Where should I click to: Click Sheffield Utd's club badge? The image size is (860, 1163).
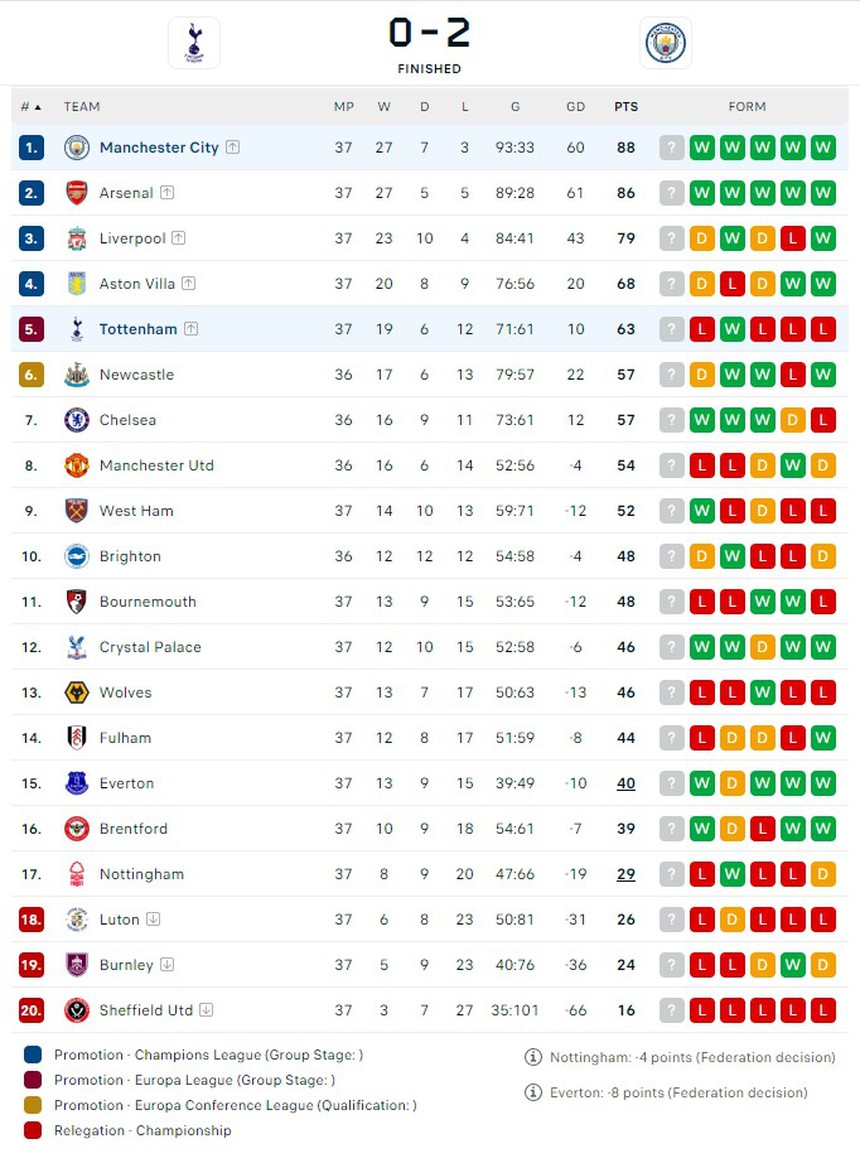point(78,1010)
